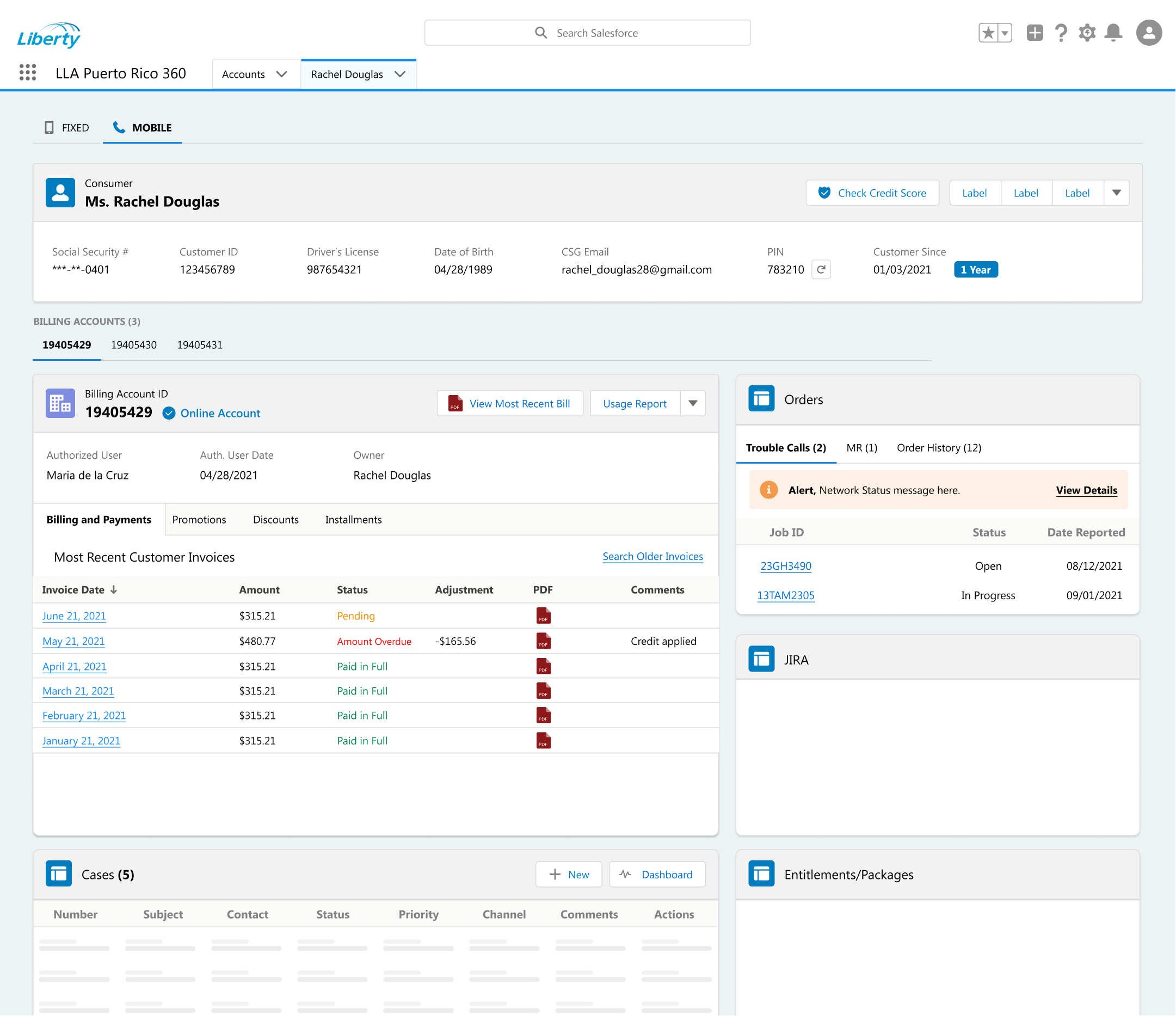Click the Usage Report button
The image size is (1176, 1016).
pyautogui.click(x=635, y=404)
